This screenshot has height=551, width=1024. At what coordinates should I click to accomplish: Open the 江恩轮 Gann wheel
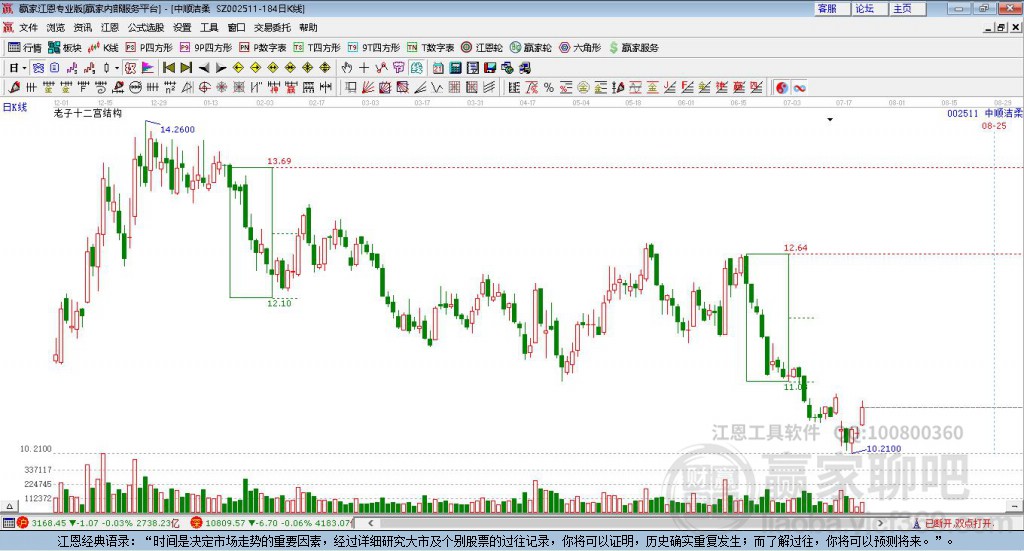coord(482,48)
